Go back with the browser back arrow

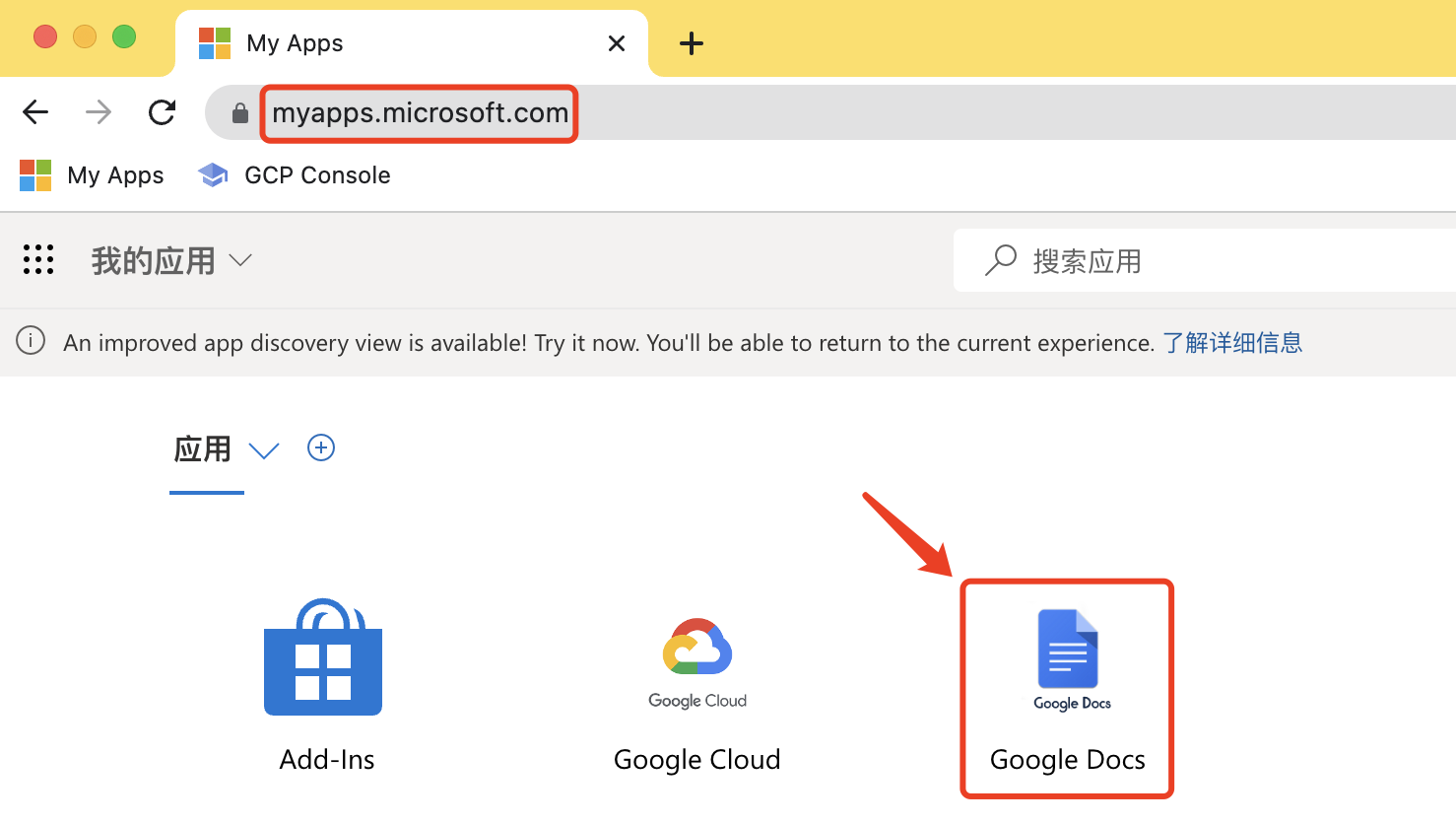(35, 112)
